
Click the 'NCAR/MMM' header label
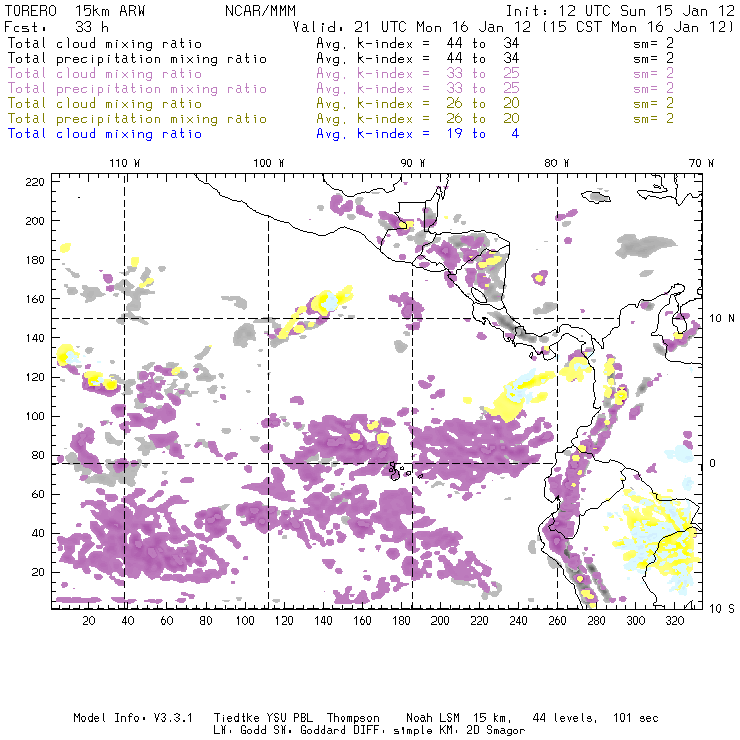(x=260, y=11)
